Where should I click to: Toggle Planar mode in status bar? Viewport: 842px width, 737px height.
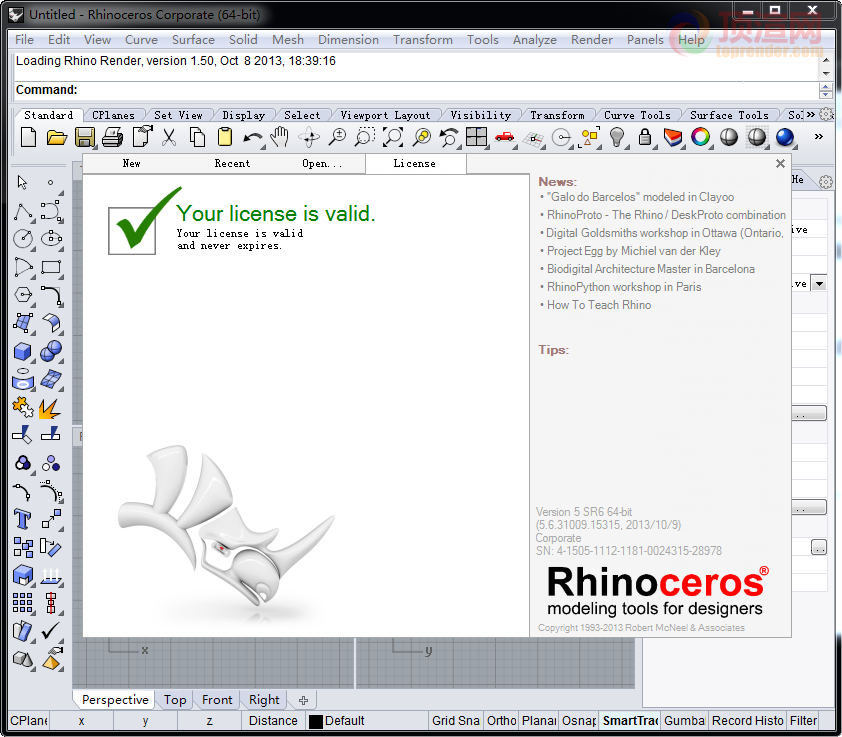[539, 720]
